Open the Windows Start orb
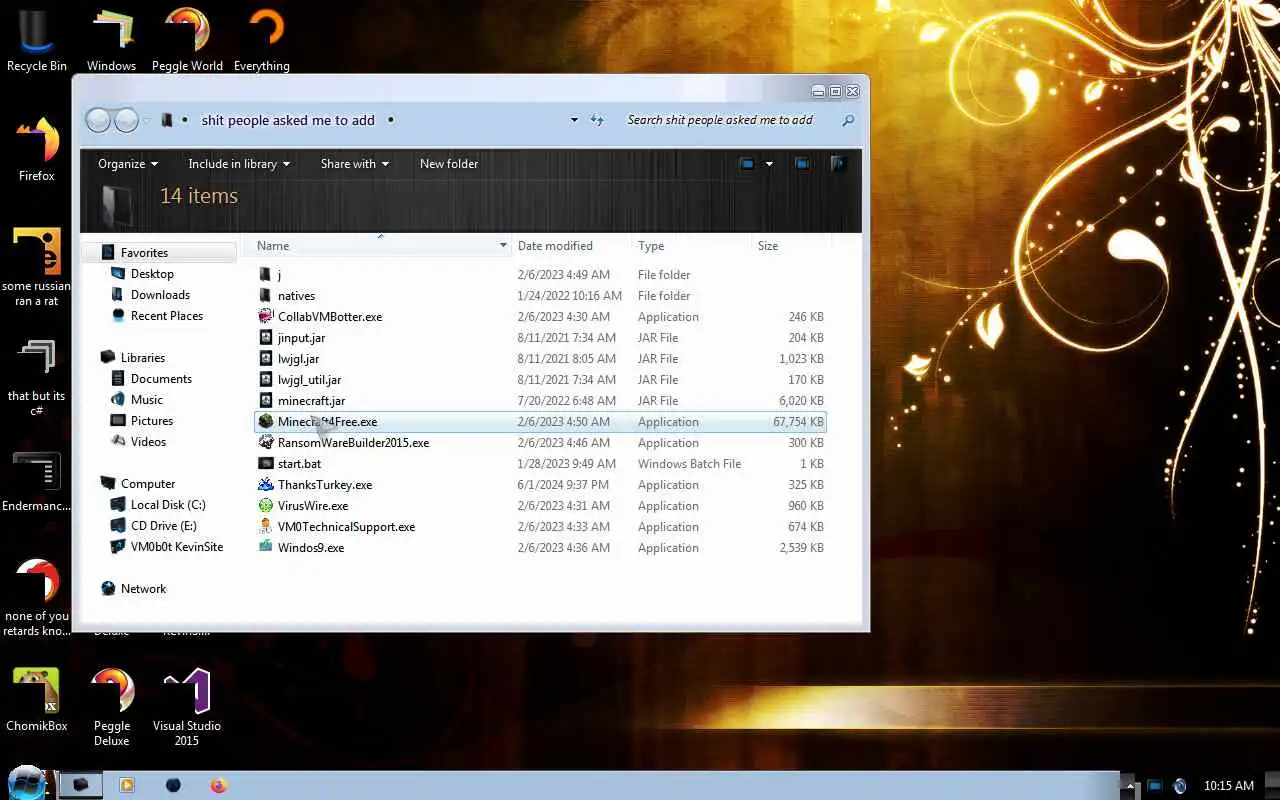Viewport: 1280px width, 800px height. [26, 784]
